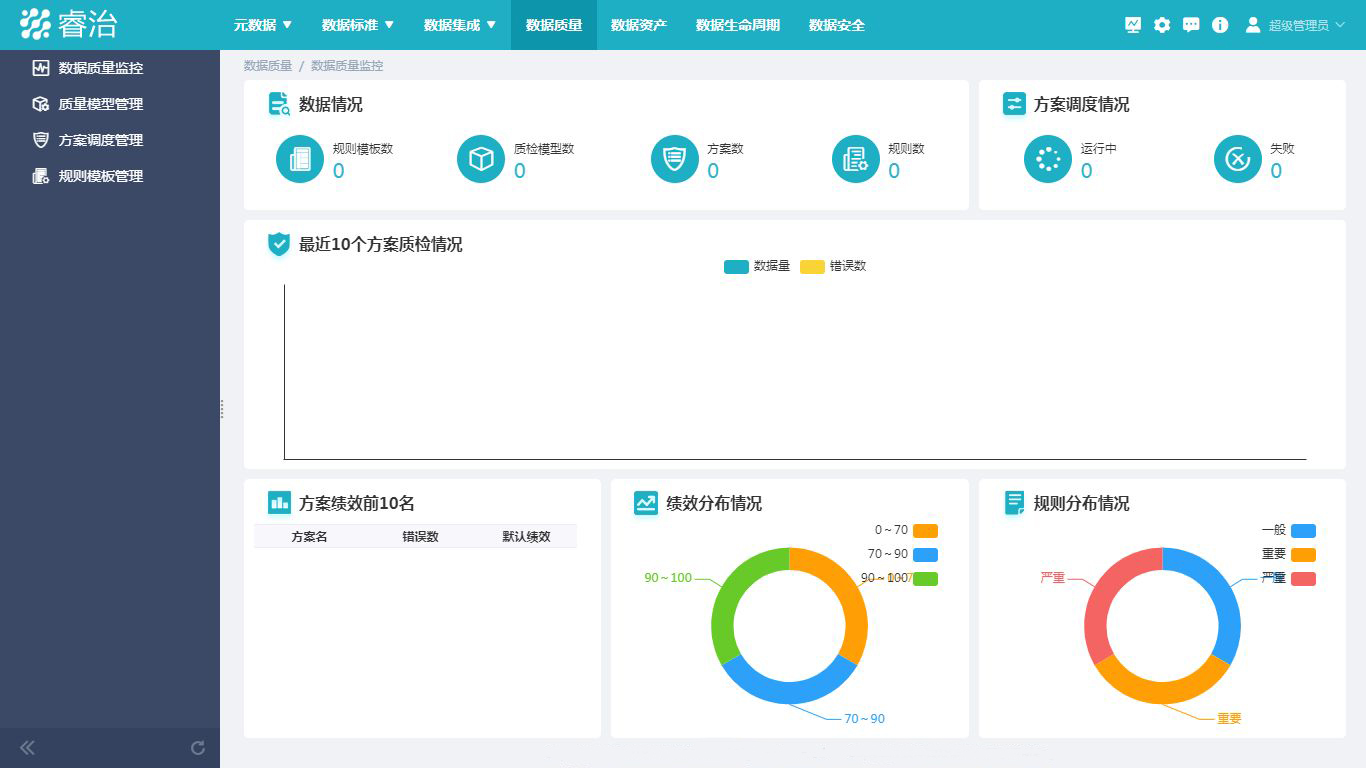Expand the 数据标准 dropdown menu

(x=358, y=25)
